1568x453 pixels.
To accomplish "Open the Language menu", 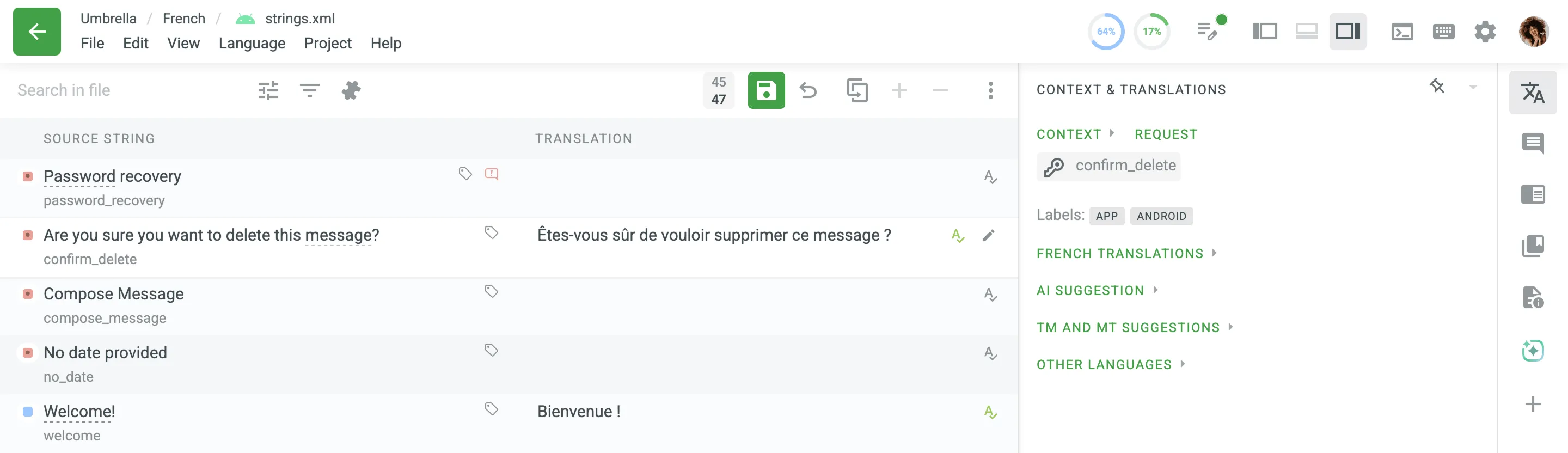I will 252,42.
